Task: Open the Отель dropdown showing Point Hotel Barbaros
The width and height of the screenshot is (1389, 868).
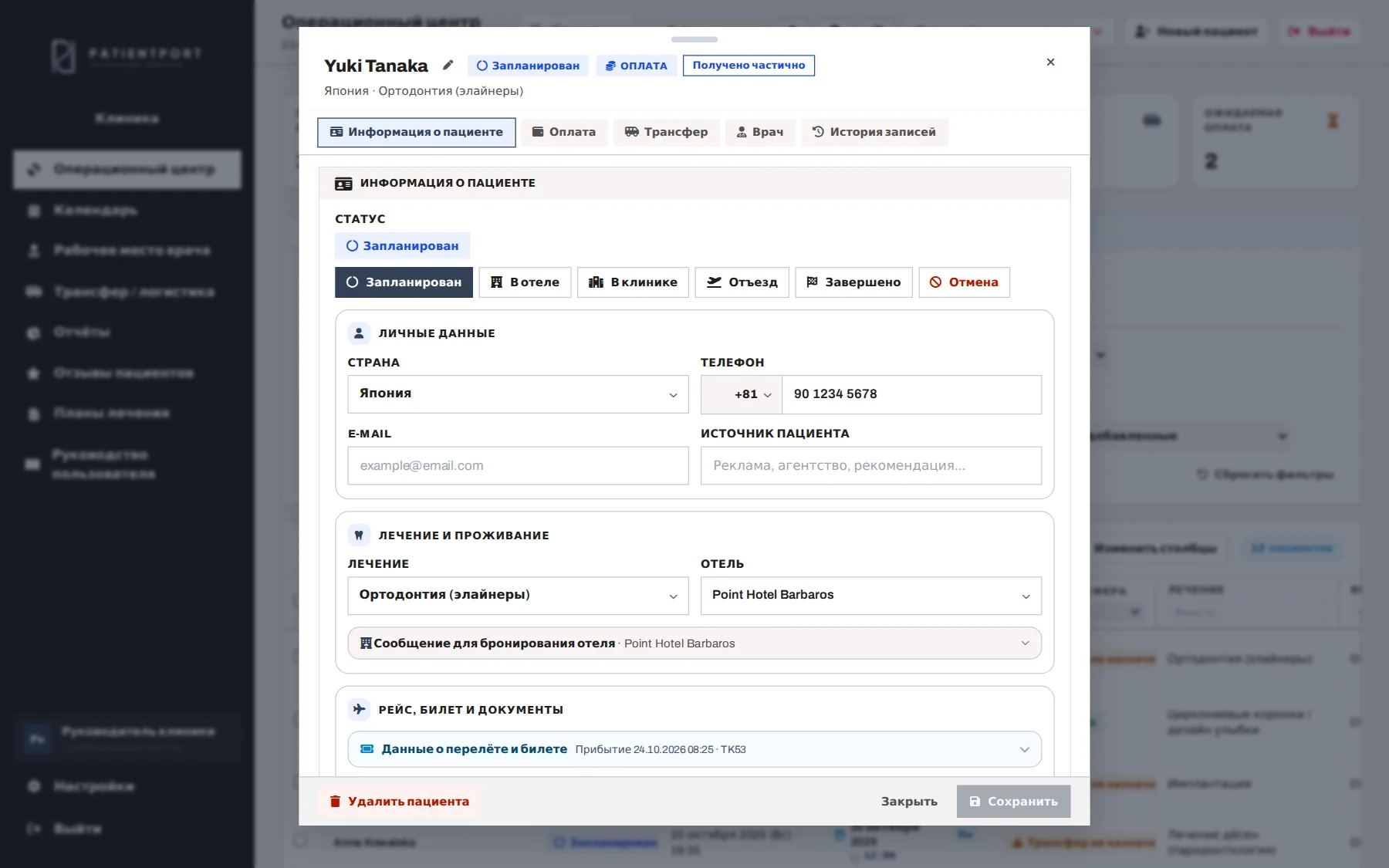Action: pyautogui.click(x=871, y=596)
